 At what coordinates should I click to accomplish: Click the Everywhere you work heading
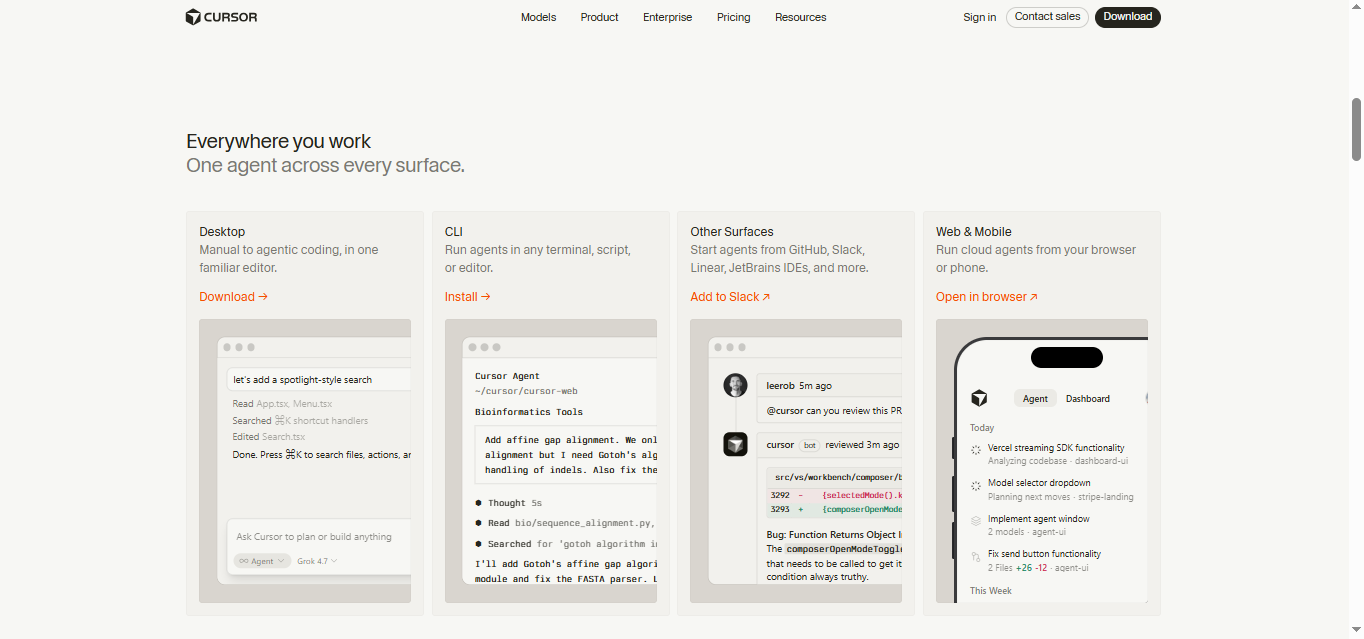point(279,141)
